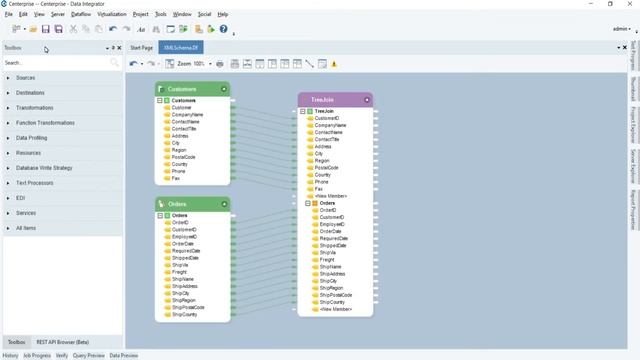The width and height of the screenshot is (640, 360).
Task: Open the Data Preview bottom panel
Action: [124, 356]
